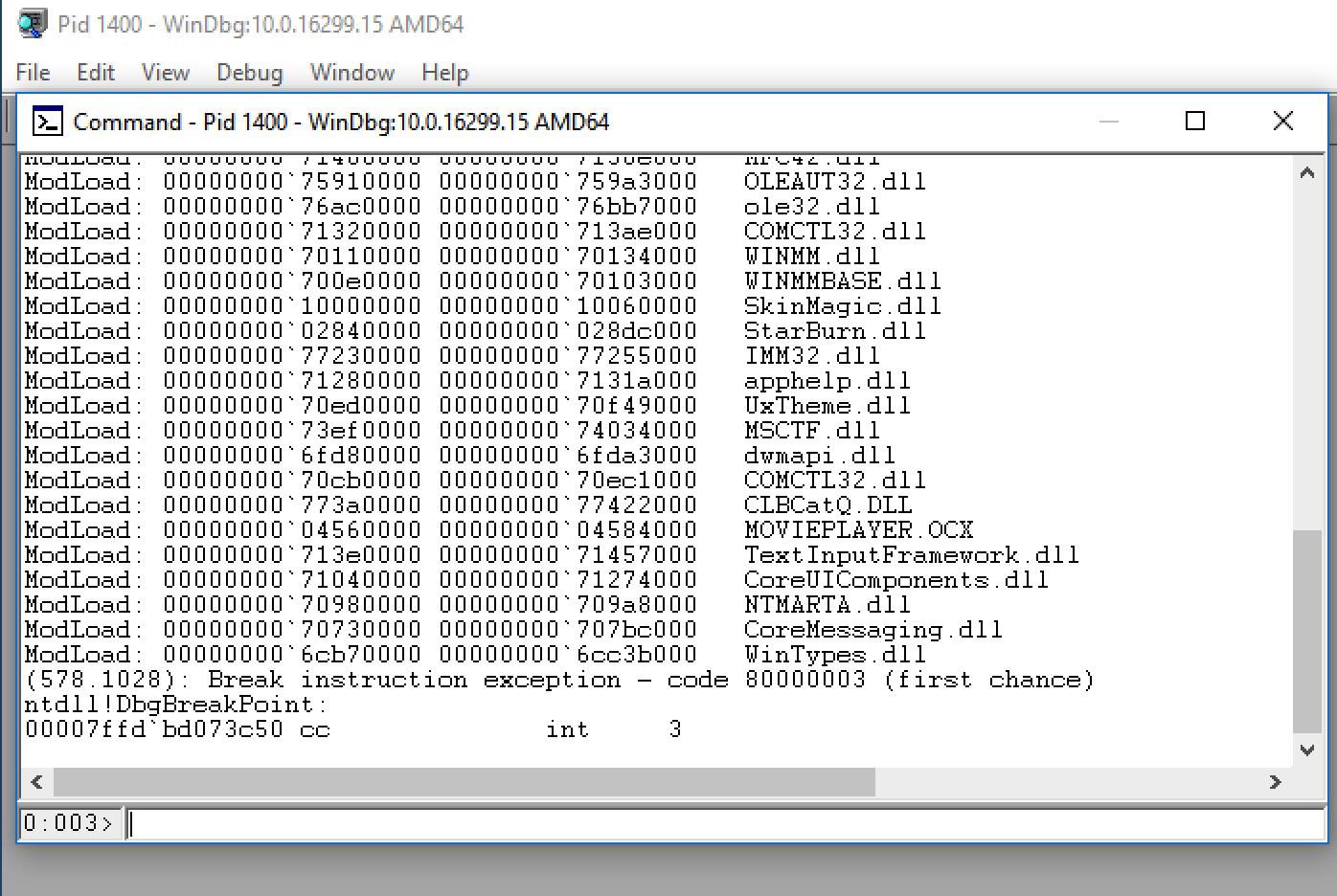
Task: Click the TextInputFramework.dll module name
Action: (x=912, y=555)
